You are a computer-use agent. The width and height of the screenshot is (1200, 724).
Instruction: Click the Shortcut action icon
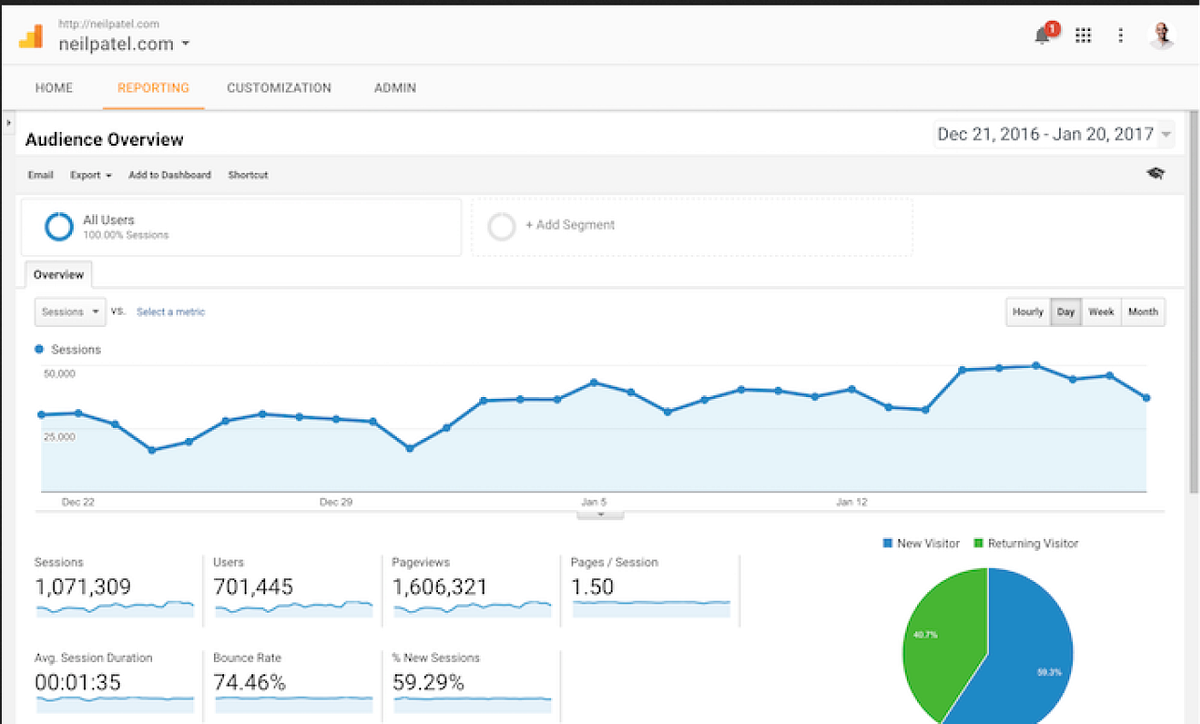click(247, 175)
